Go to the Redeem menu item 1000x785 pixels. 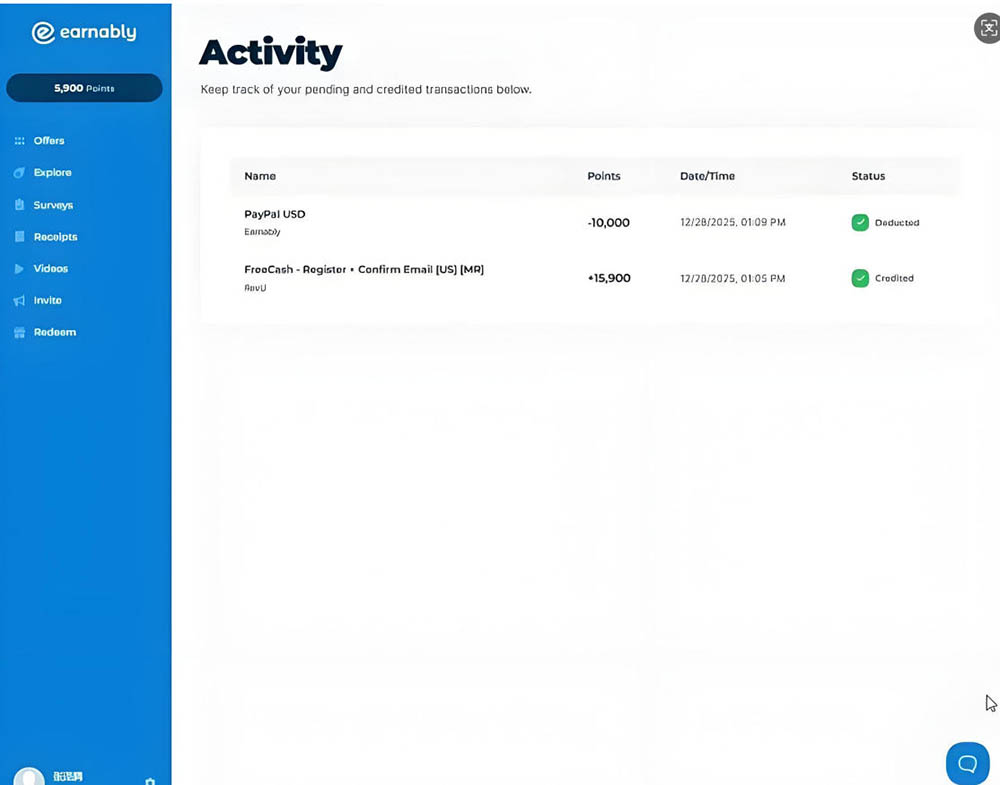tap(55, 332)
